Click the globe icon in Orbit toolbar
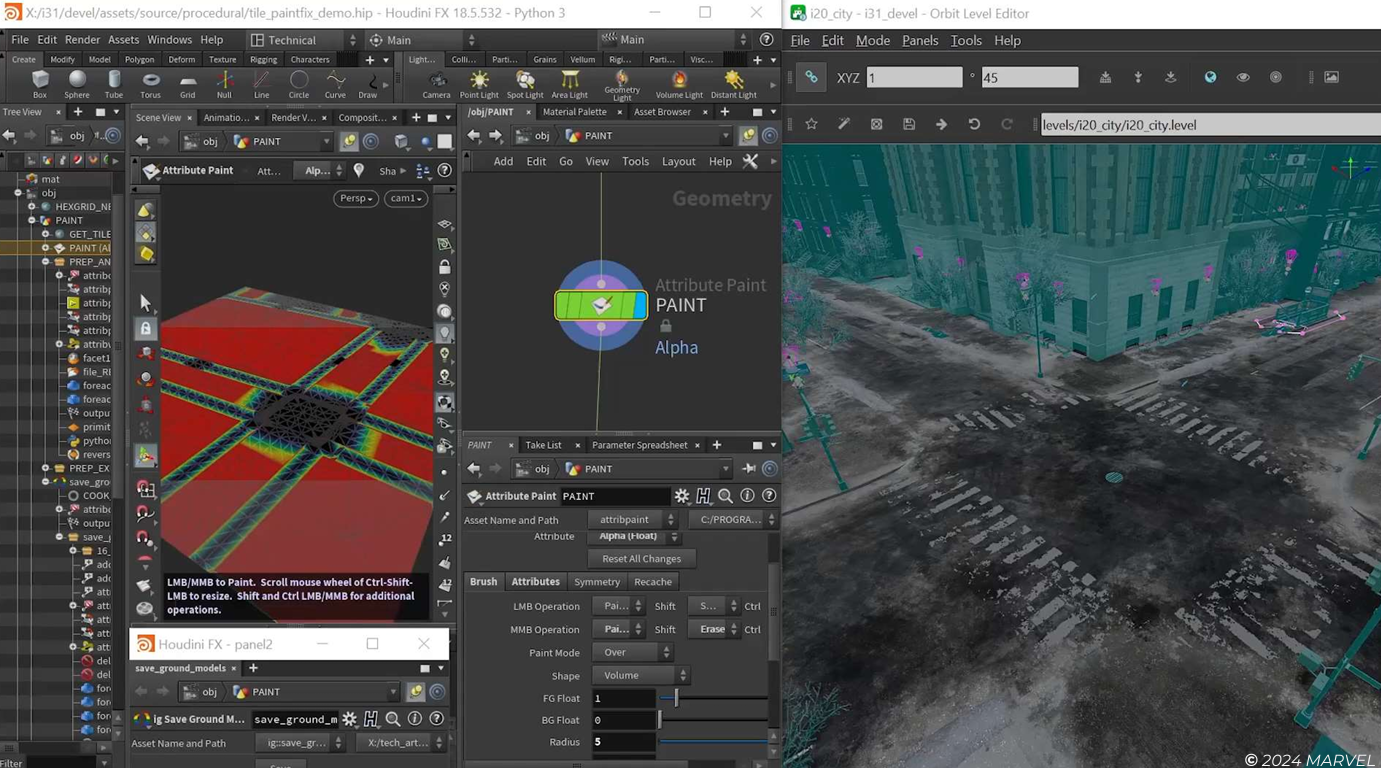 tap(1210, 77)
